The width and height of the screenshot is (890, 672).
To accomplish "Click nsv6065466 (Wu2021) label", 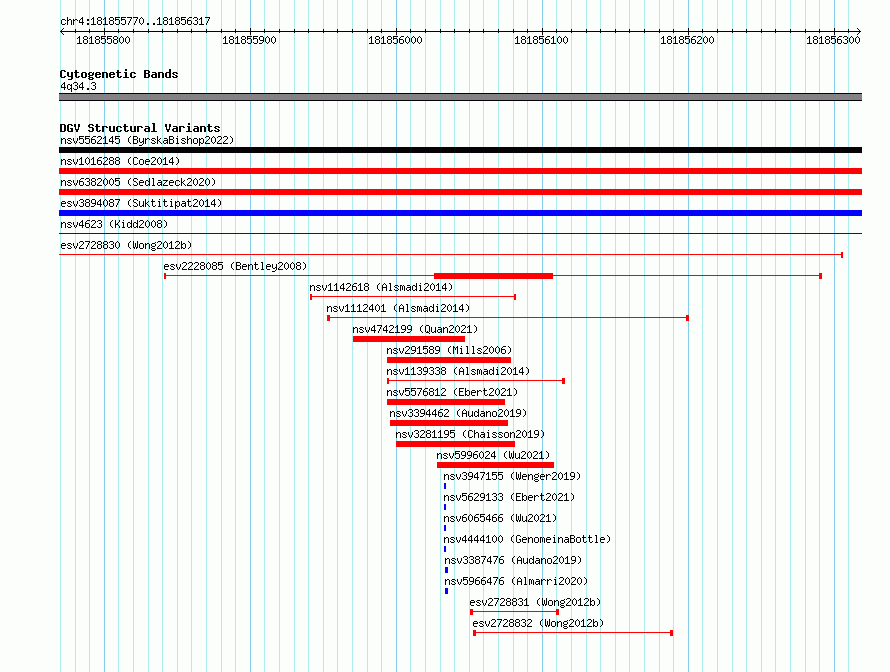I will coord(500,518).
